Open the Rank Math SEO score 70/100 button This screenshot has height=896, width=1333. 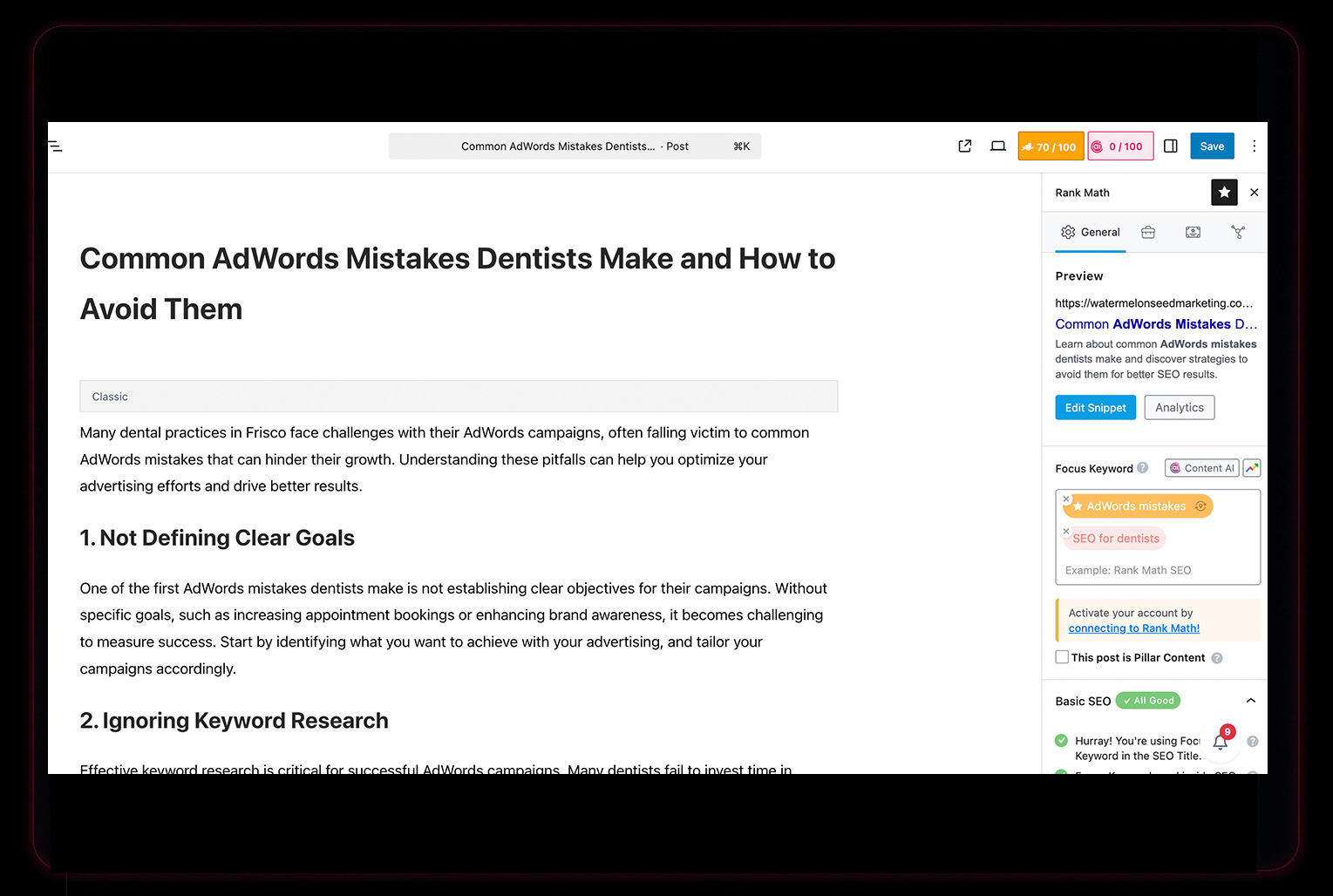1051,146
